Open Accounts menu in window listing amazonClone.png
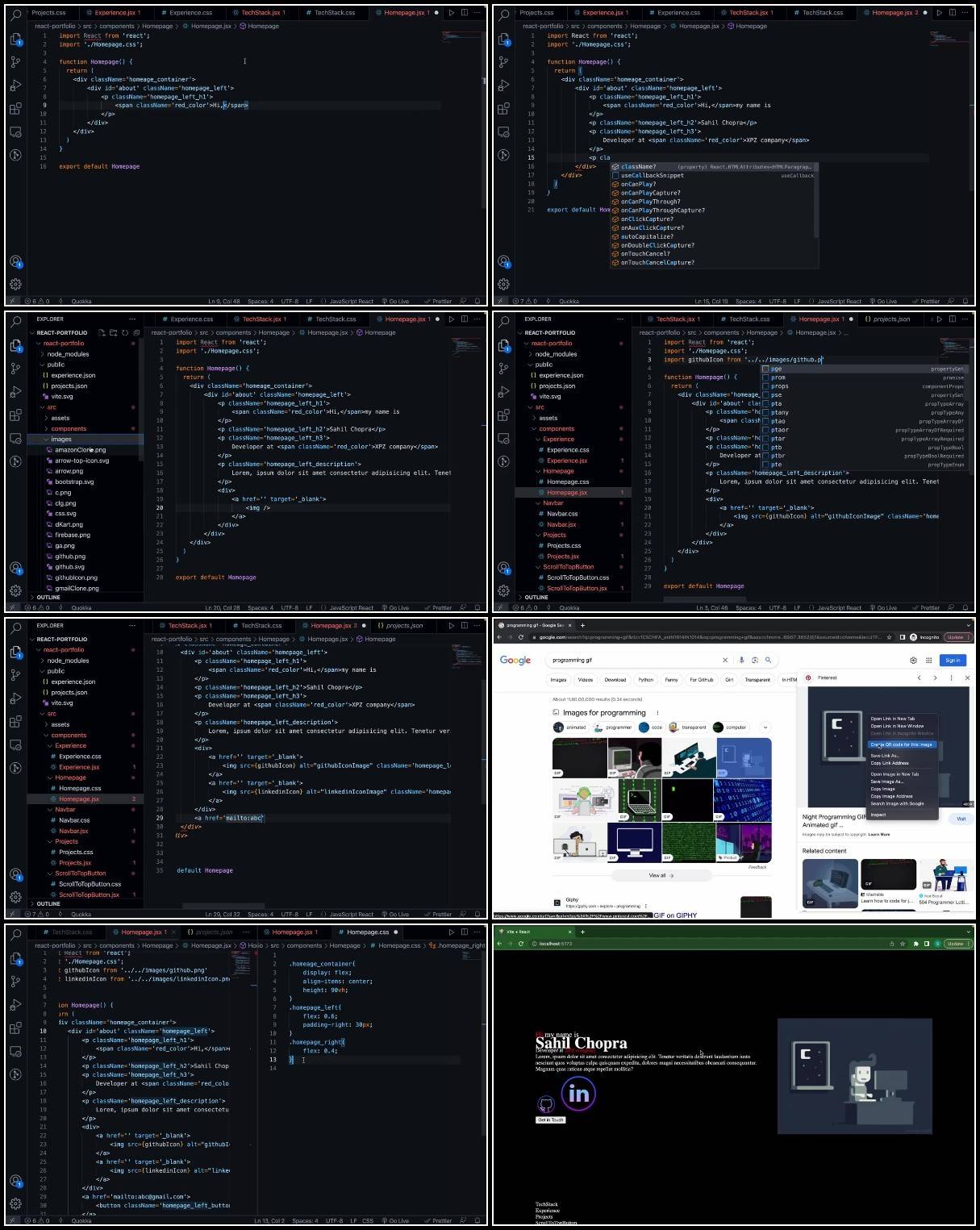Viewport: 980px width, 1230px height. point(15,568)
